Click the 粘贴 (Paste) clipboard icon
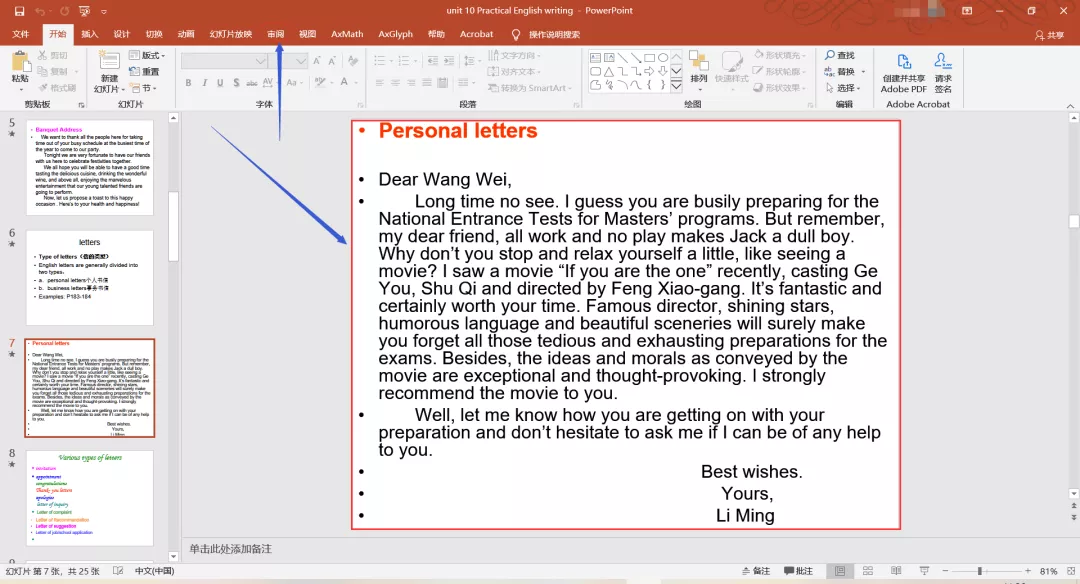 [x=21, y=63]
